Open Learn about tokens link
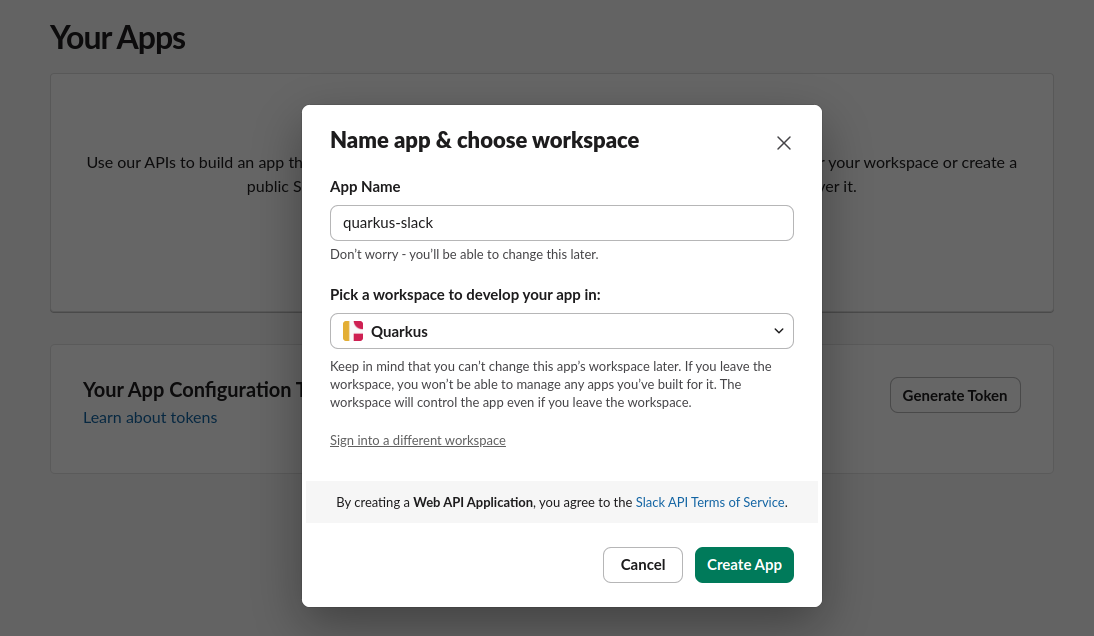Screen dimensions: 1094x636 150,418
